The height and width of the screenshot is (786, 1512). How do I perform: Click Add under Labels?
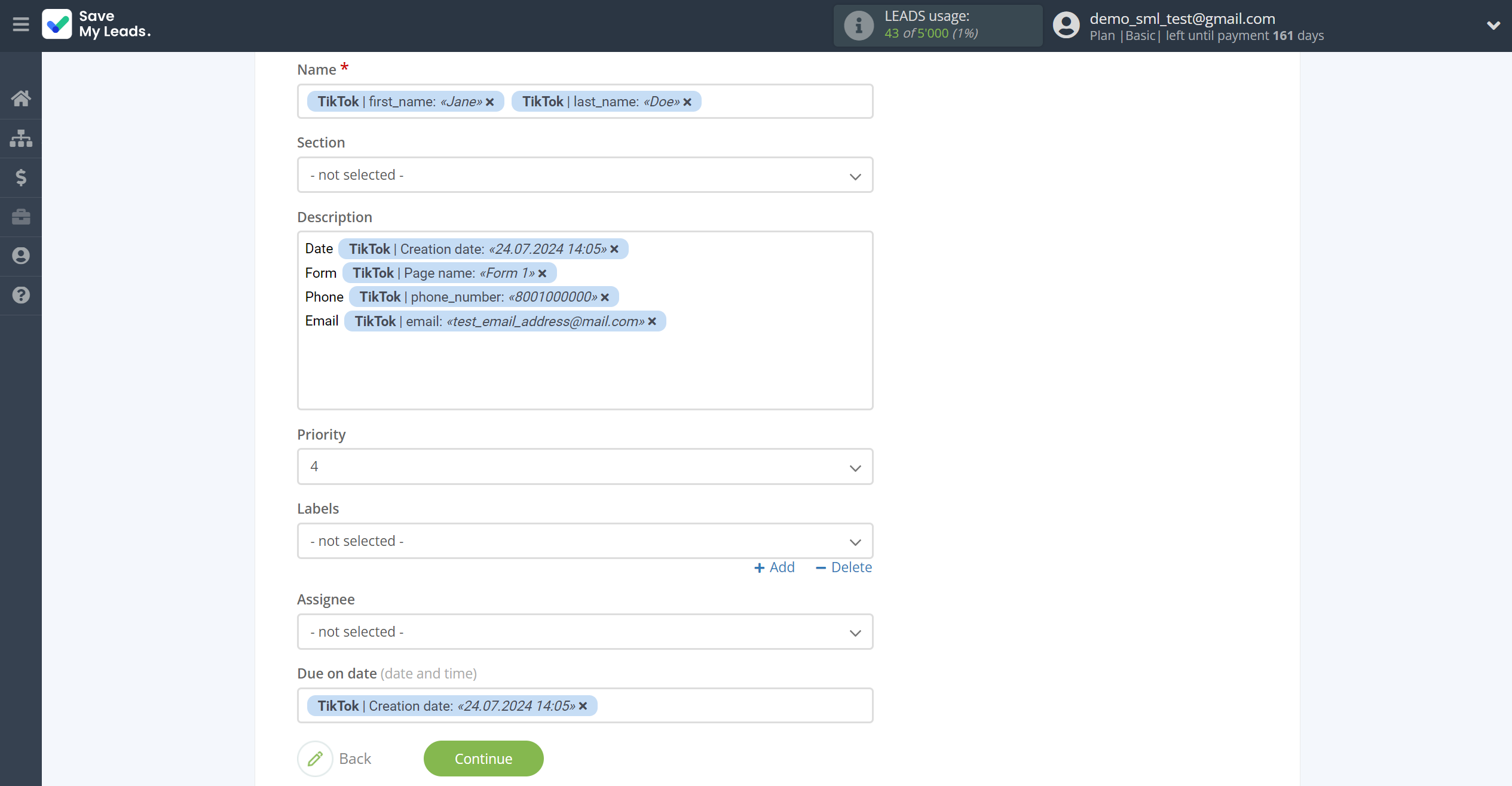(x=775, y=567)
